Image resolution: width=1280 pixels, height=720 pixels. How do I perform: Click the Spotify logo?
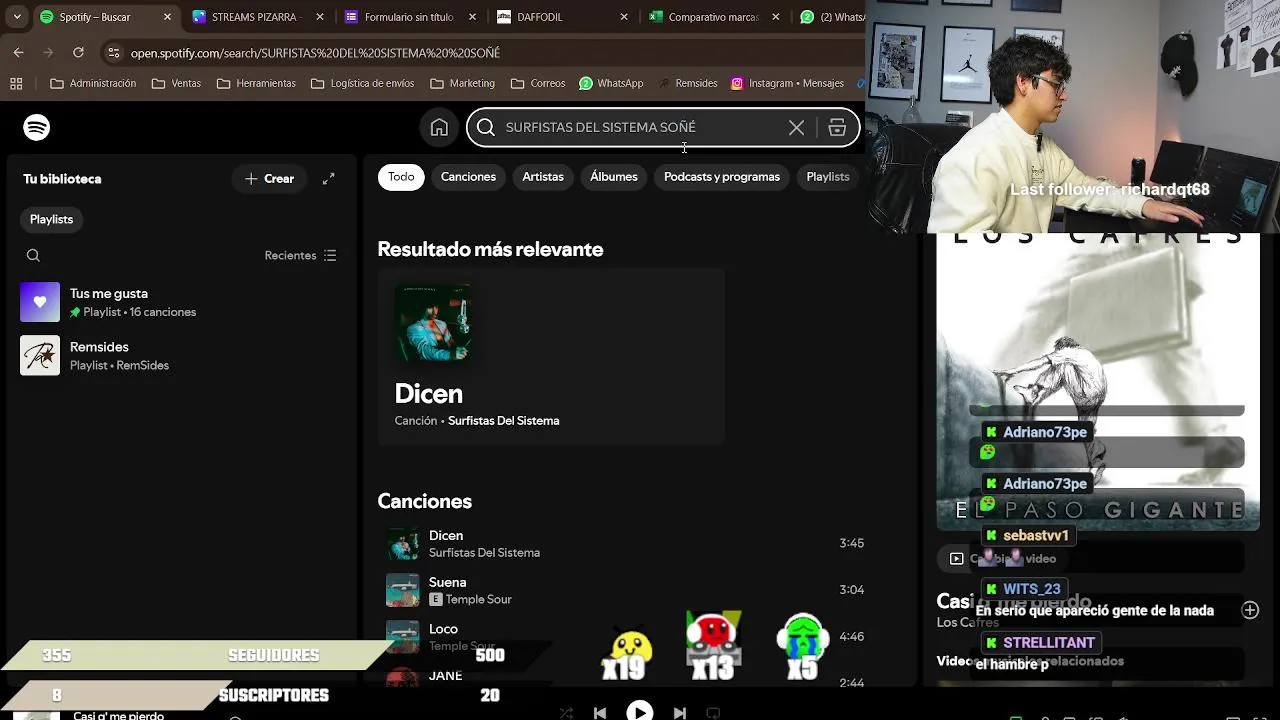pos(37,127)
